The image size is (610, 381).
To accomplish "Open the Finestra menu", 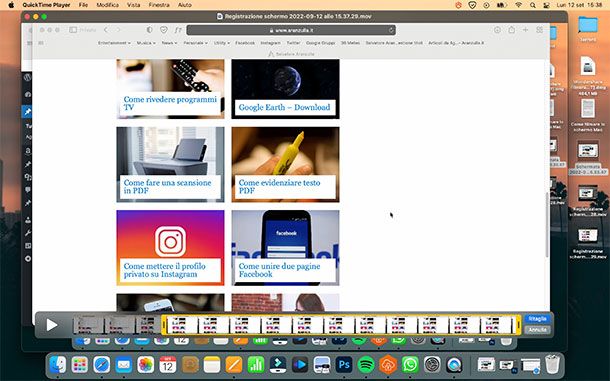I will pos(159,5).
